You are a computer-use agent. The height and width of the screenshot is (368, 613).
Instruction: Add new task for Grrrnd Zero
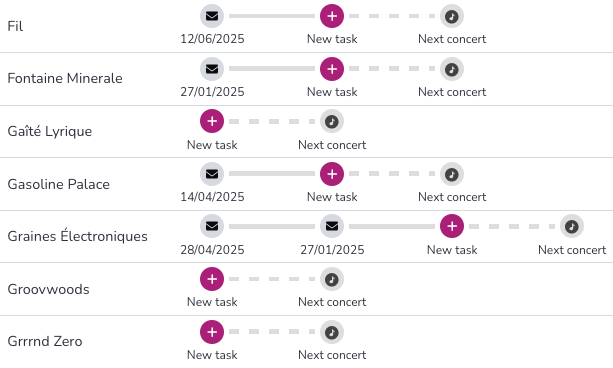point(212,332)
